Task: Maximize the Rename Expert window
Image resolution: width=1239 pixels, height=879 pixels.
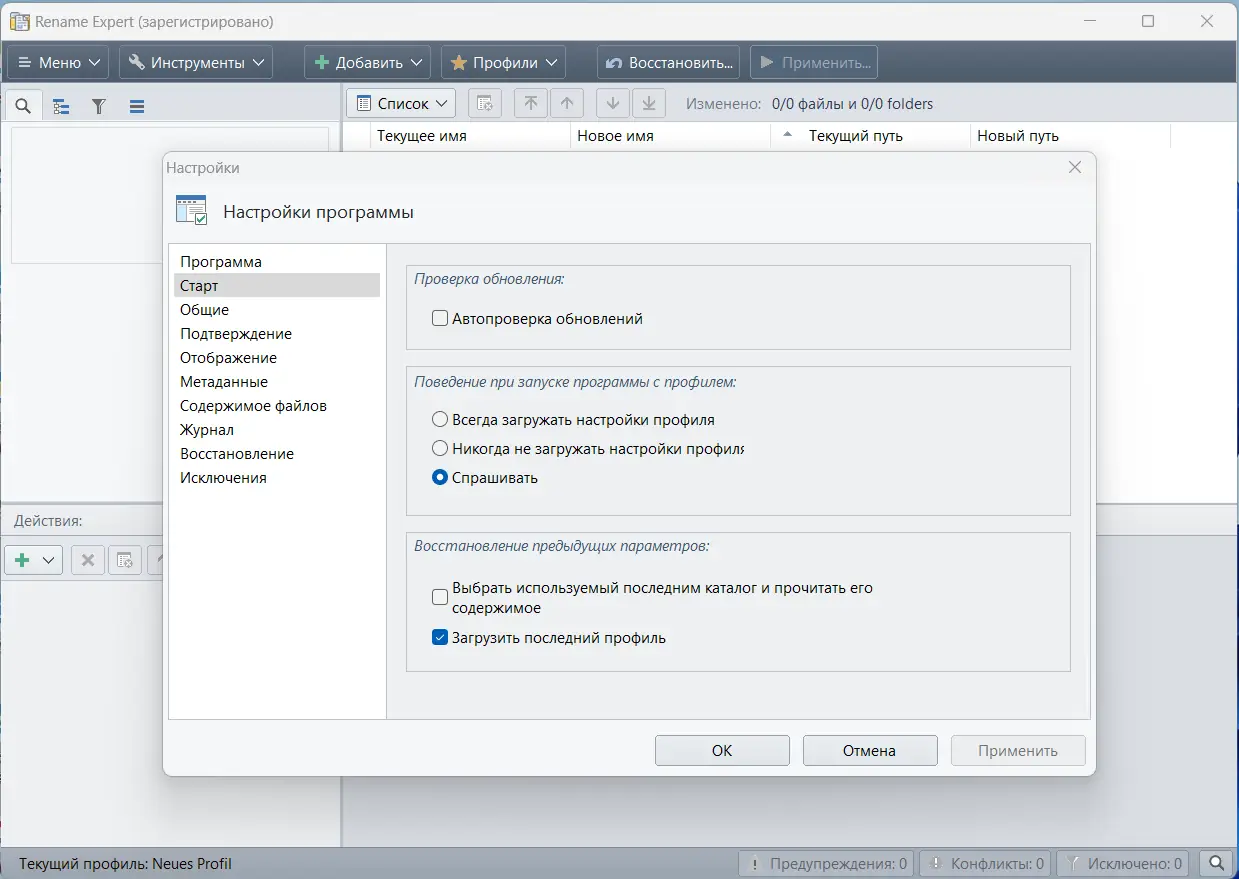Action: pos(1148,21)
